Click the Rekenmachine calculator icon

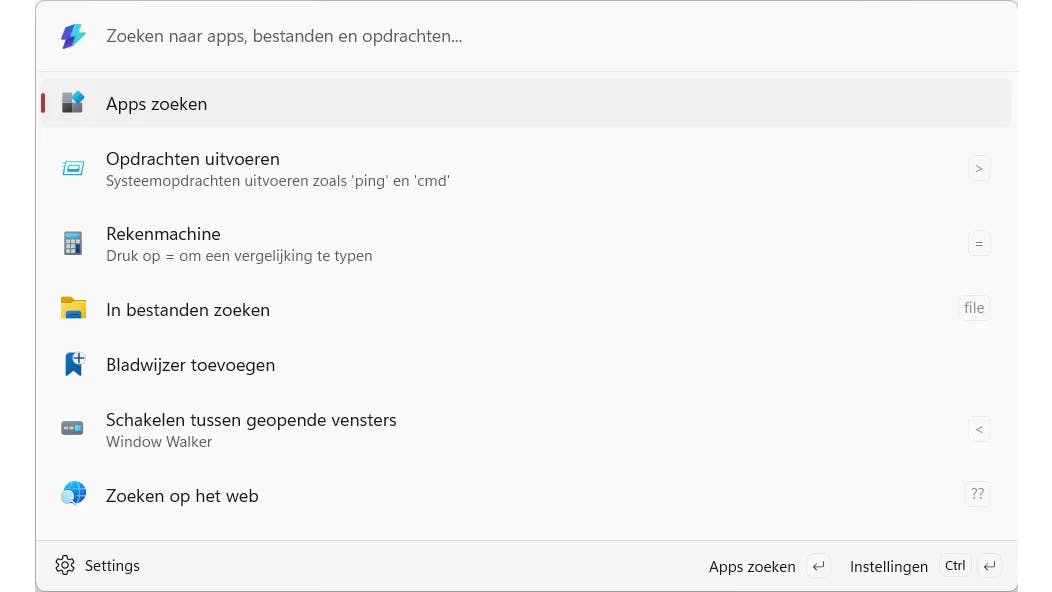tap(73, 243)
